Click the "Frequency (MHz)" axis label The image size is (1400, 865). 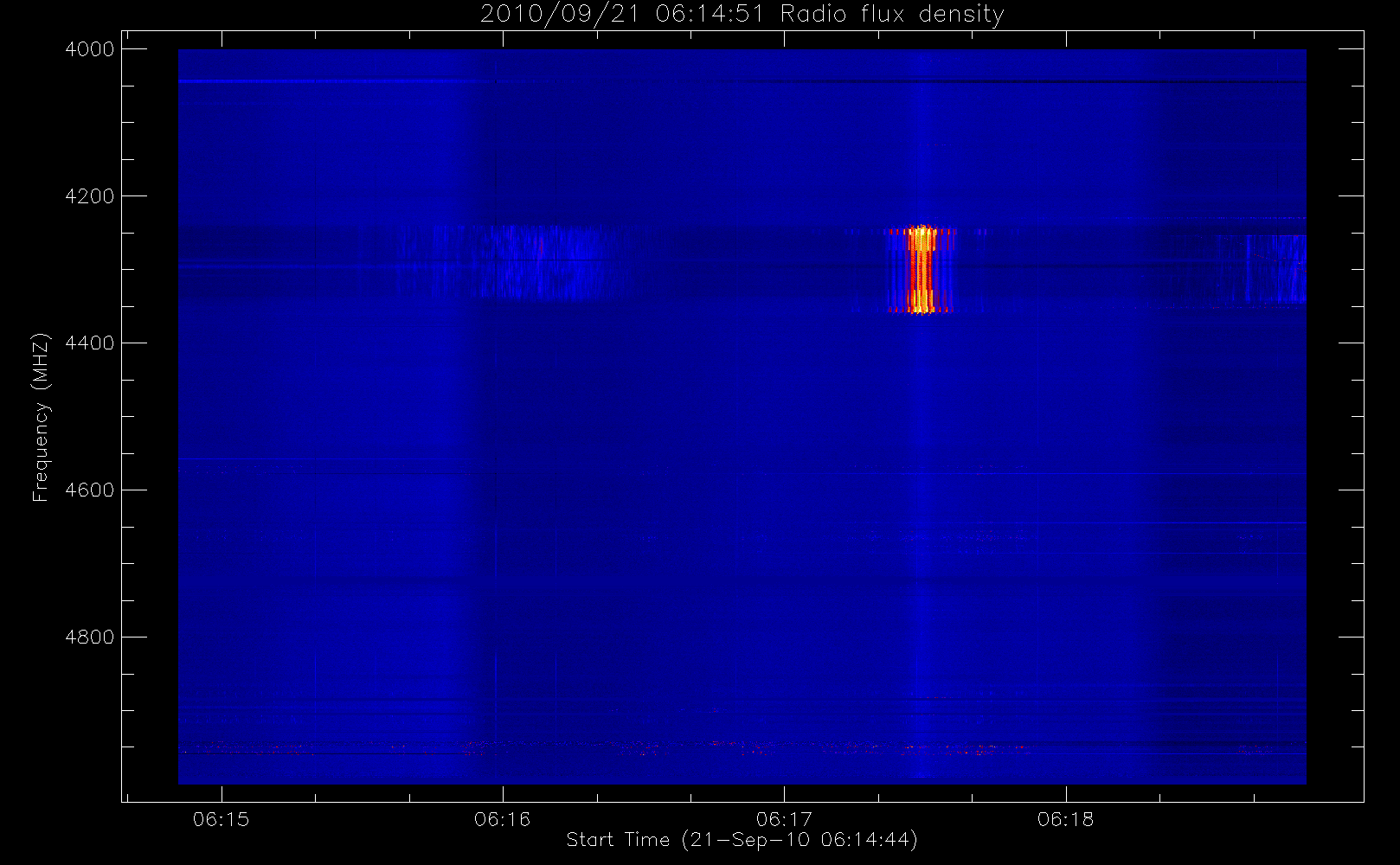point(40,417)
